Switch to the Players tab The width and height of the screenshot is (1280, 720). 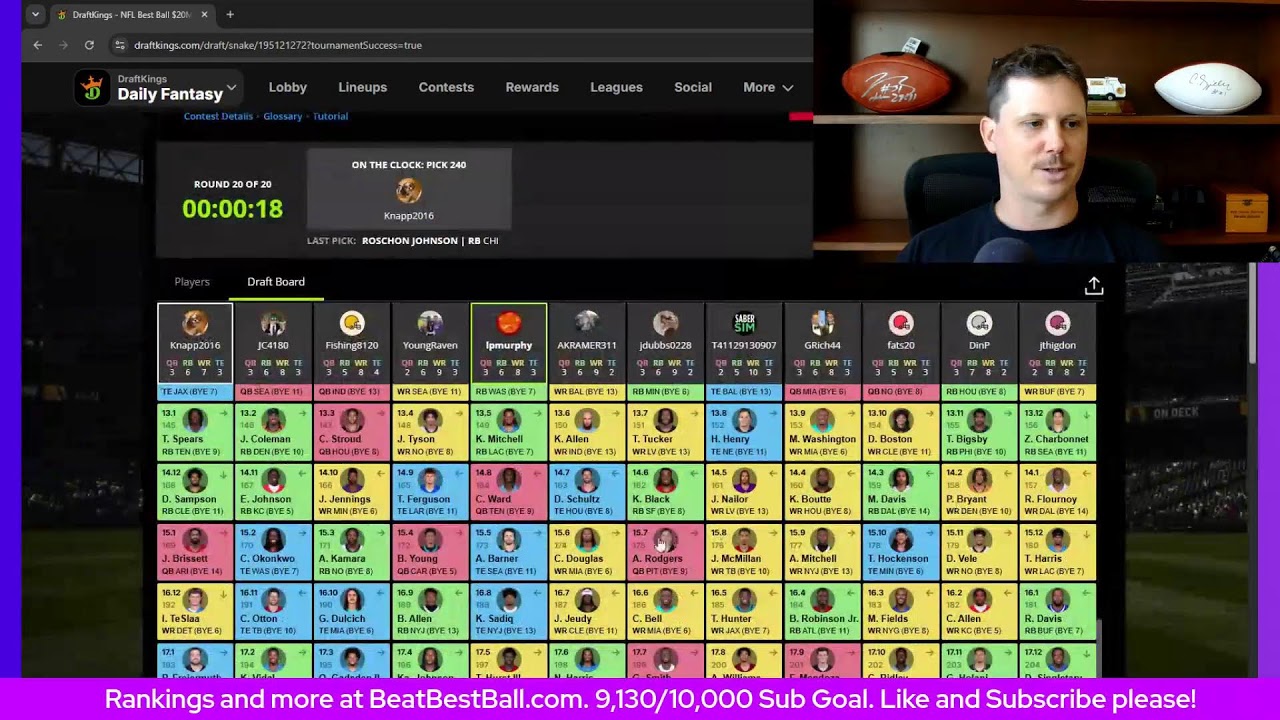[x=192, y=282]
